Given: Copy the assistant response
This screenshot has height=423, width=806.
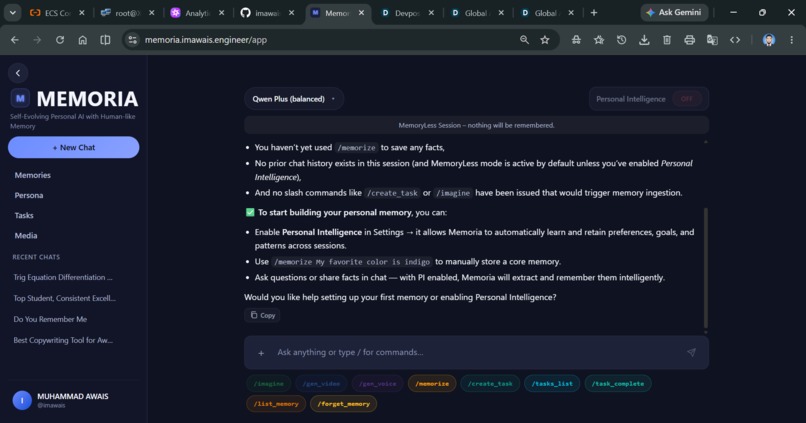Looking at the screenshot, I should [x=262, y=315].
